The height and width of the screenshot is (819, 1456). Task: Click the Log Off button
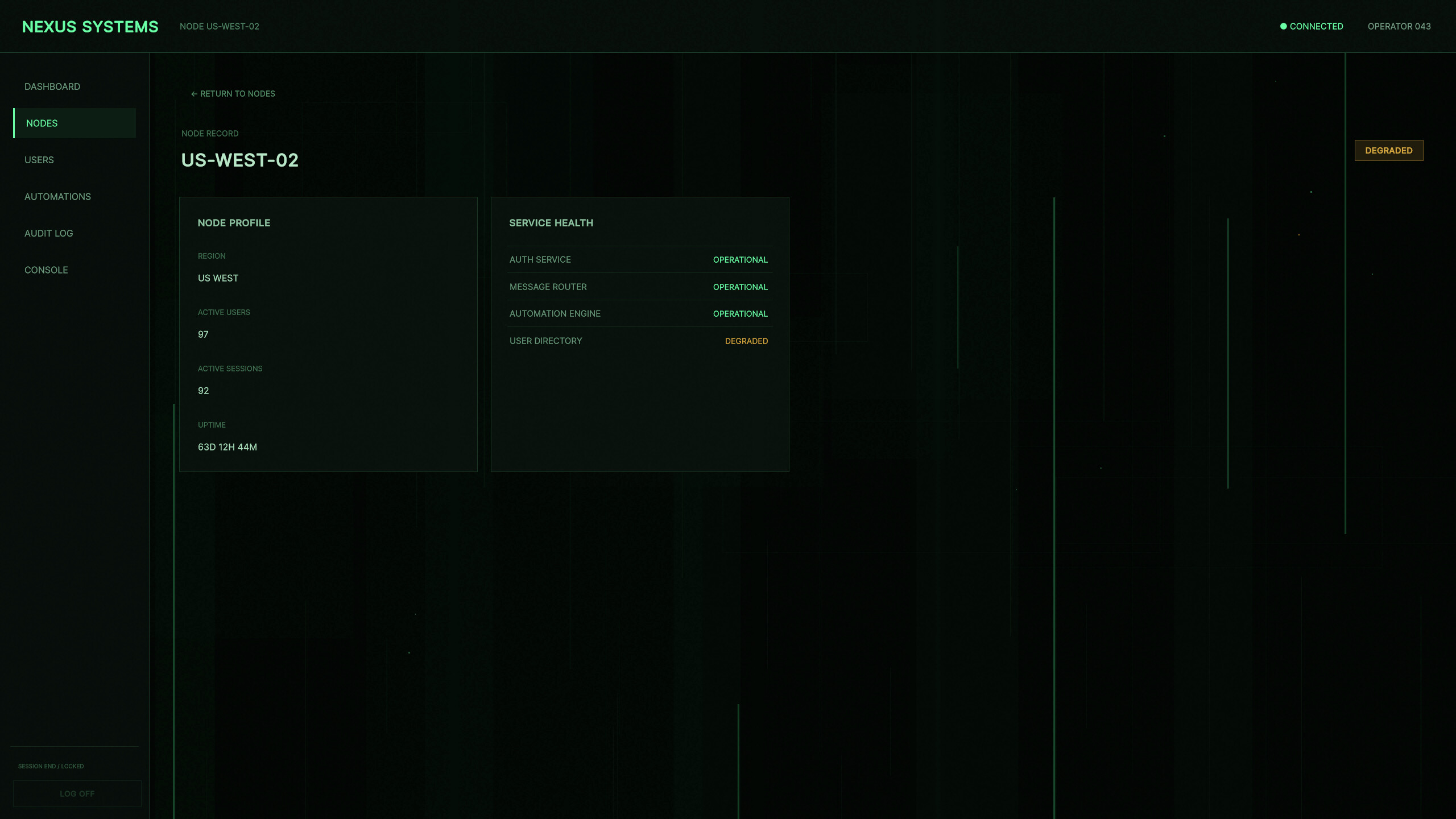point(77,793)
